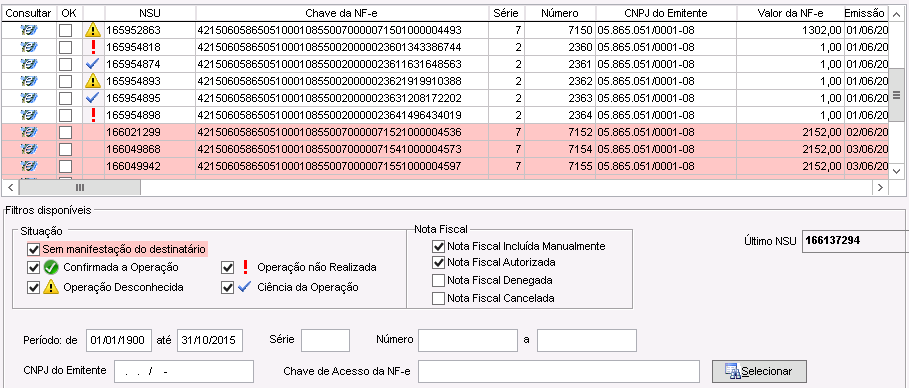This screenshot has height=388, width=909.
Task: Uncheck Sem manifestação do destinatário
Action: pyautogui.click(x=33, y=249)
